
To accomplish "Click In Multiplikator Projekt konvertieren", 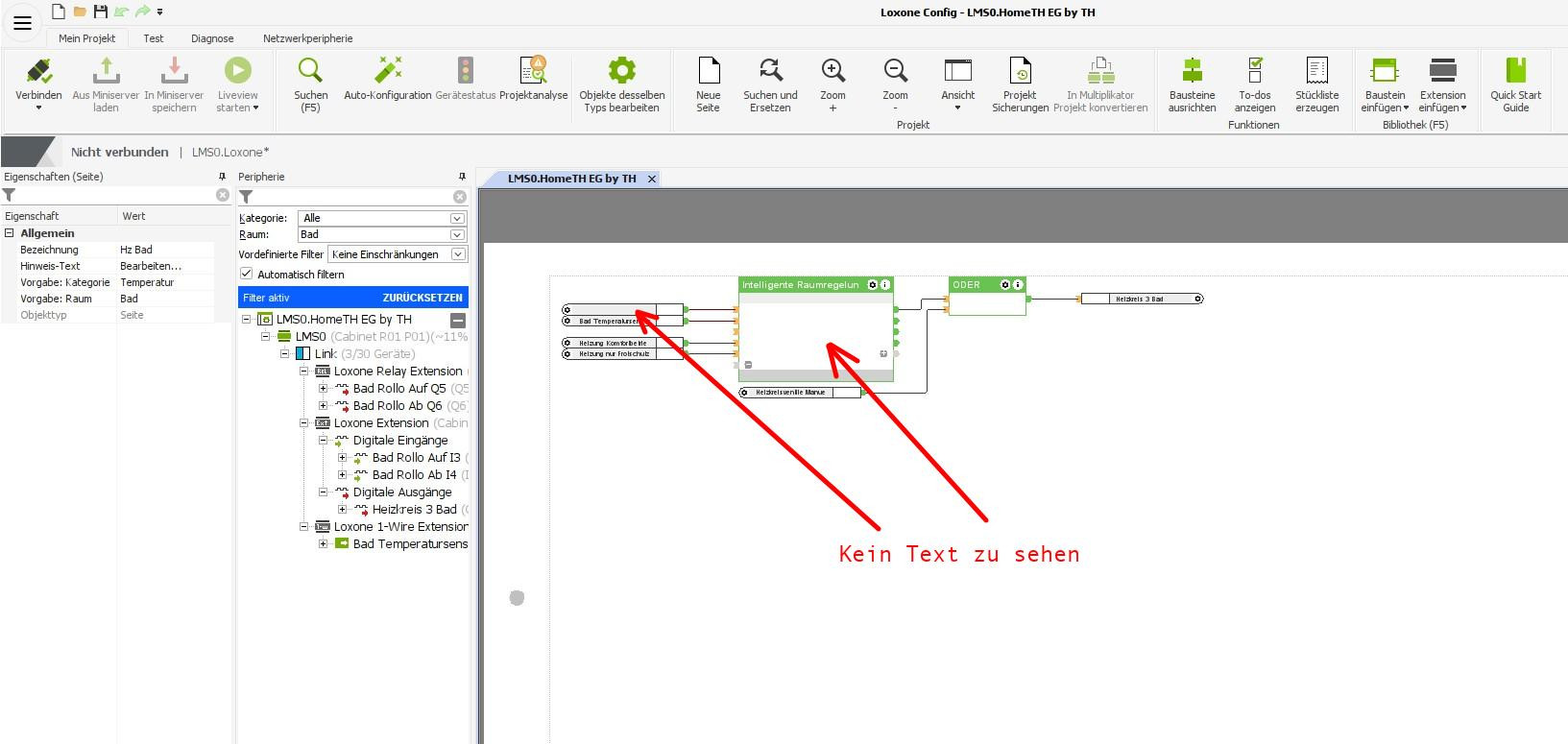I will [1100, 84].
